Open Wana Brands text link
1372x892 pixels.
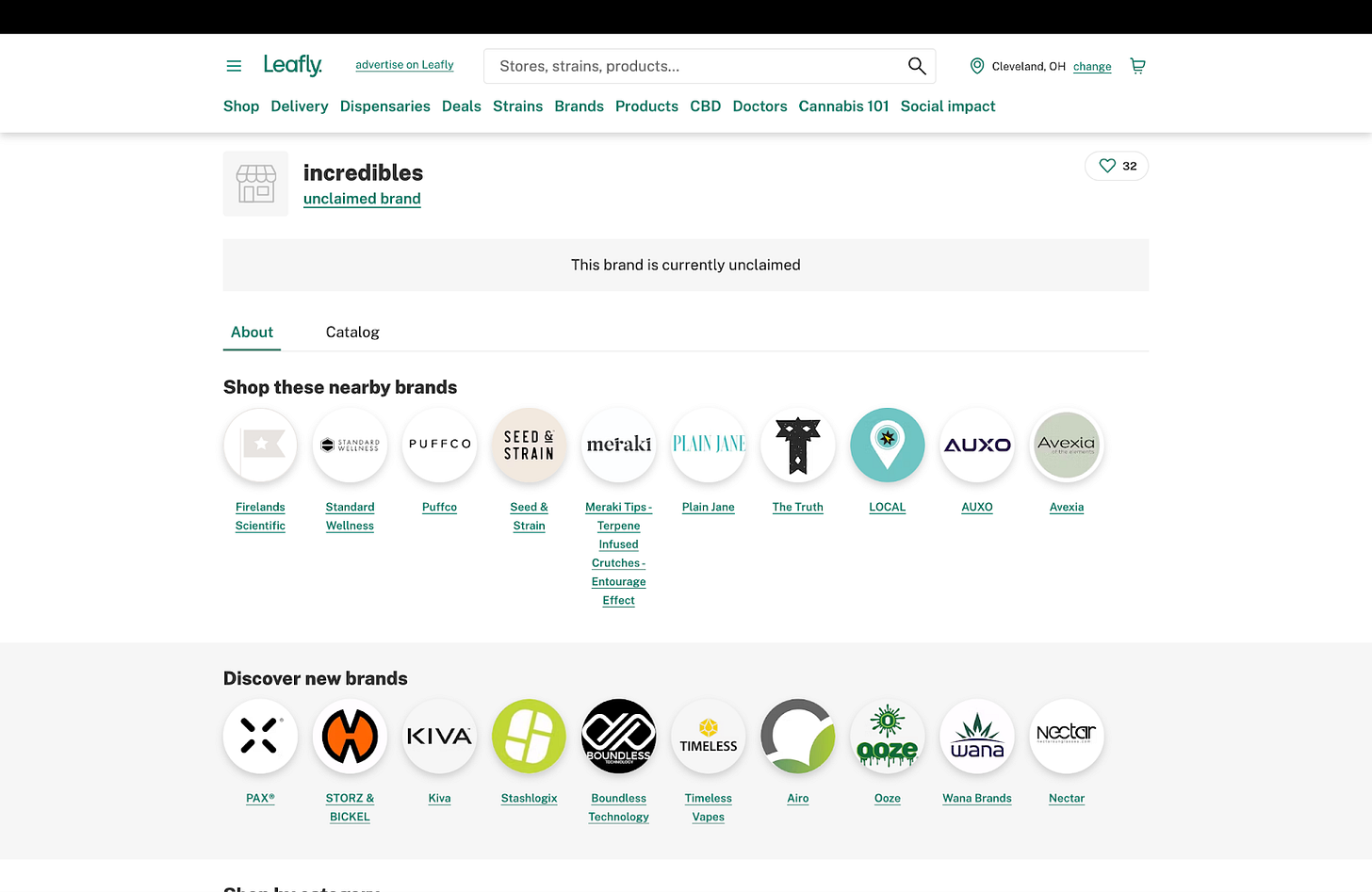tap(977, 798)
